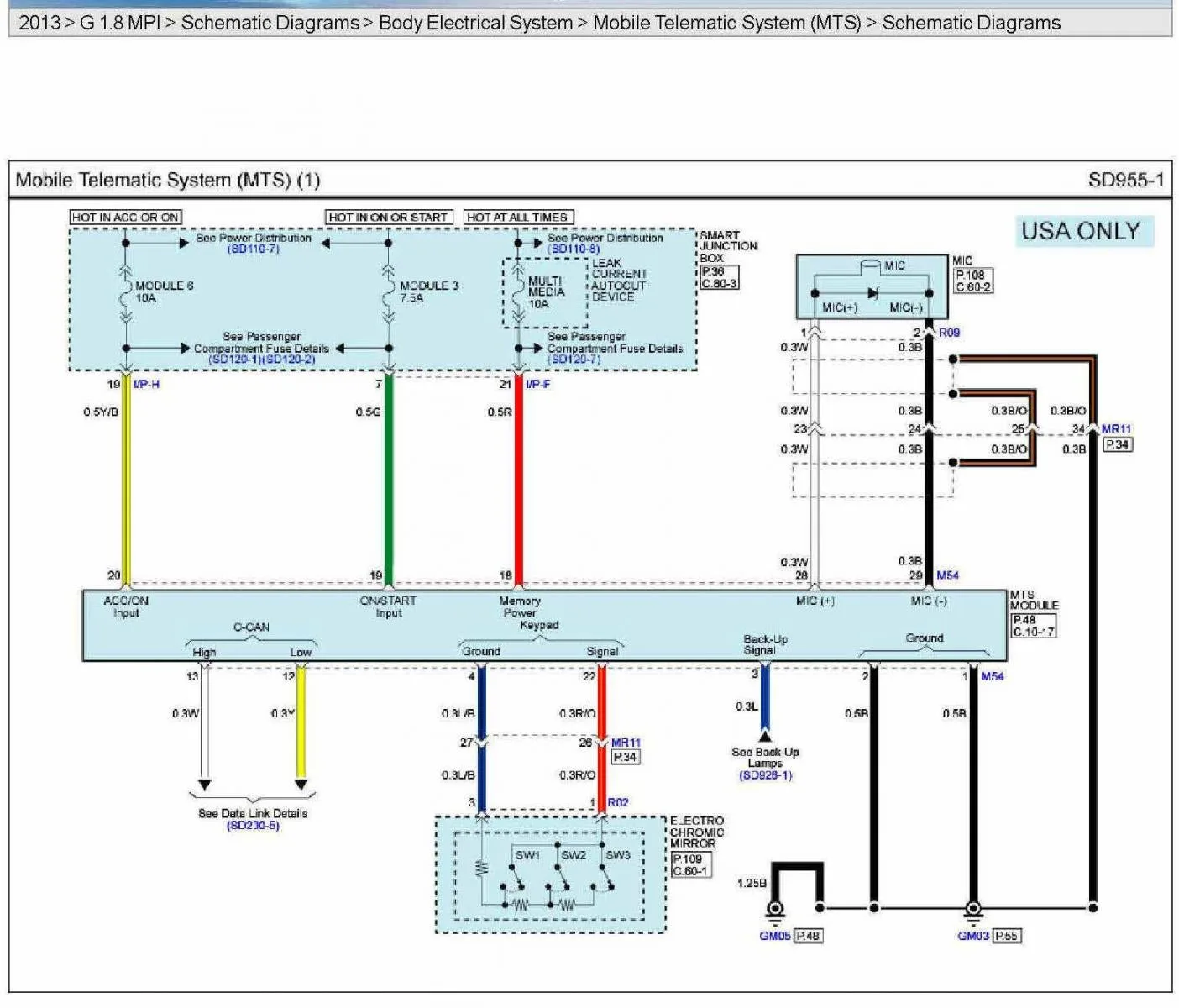Open connector reference C.10-17 for MTS module
This screenshot has width=1179, height=1008.
(1033, 632)
